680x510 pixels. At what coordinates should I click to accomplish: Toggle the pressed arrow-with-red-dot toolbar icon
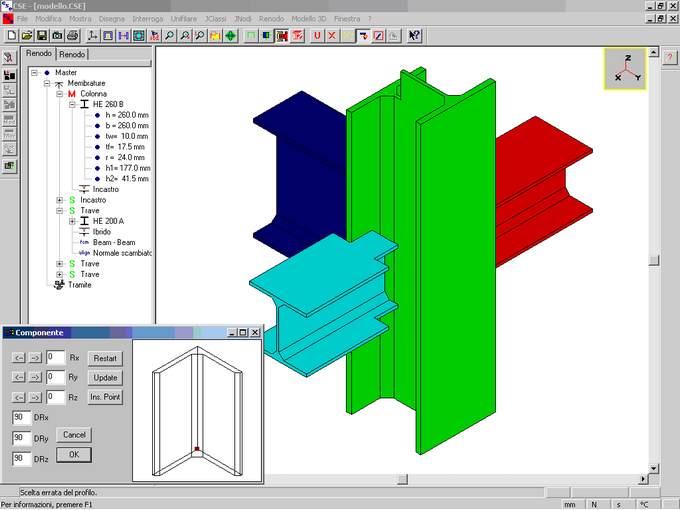[363, 36]
